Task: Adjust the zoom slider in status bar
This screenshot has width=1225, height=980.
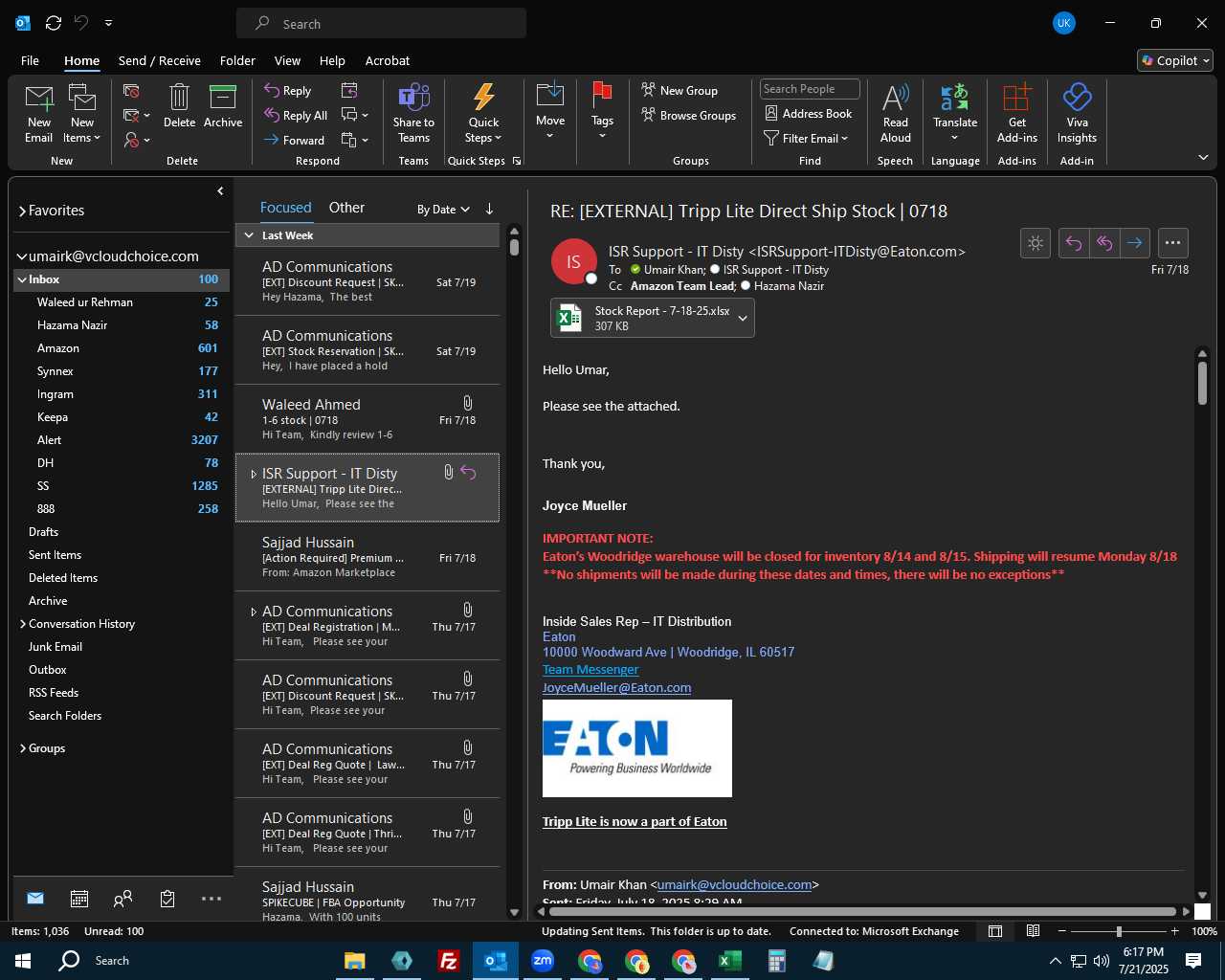Action: click(x=1119, y=931)
